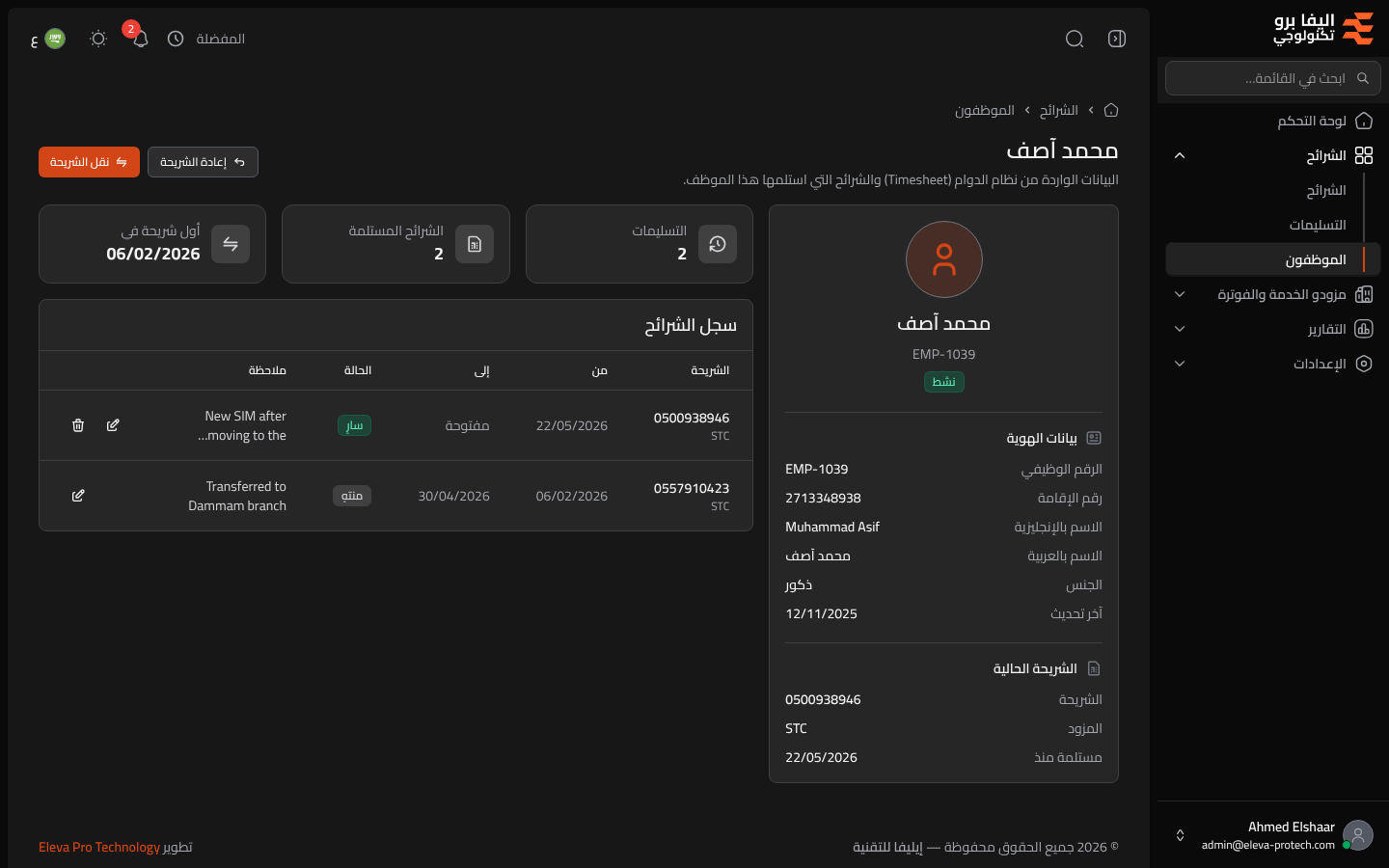Open لوحة التحكم dashboard menu item
Image resolution: width=1389 pixels, height=868 pixels.
1273,121
